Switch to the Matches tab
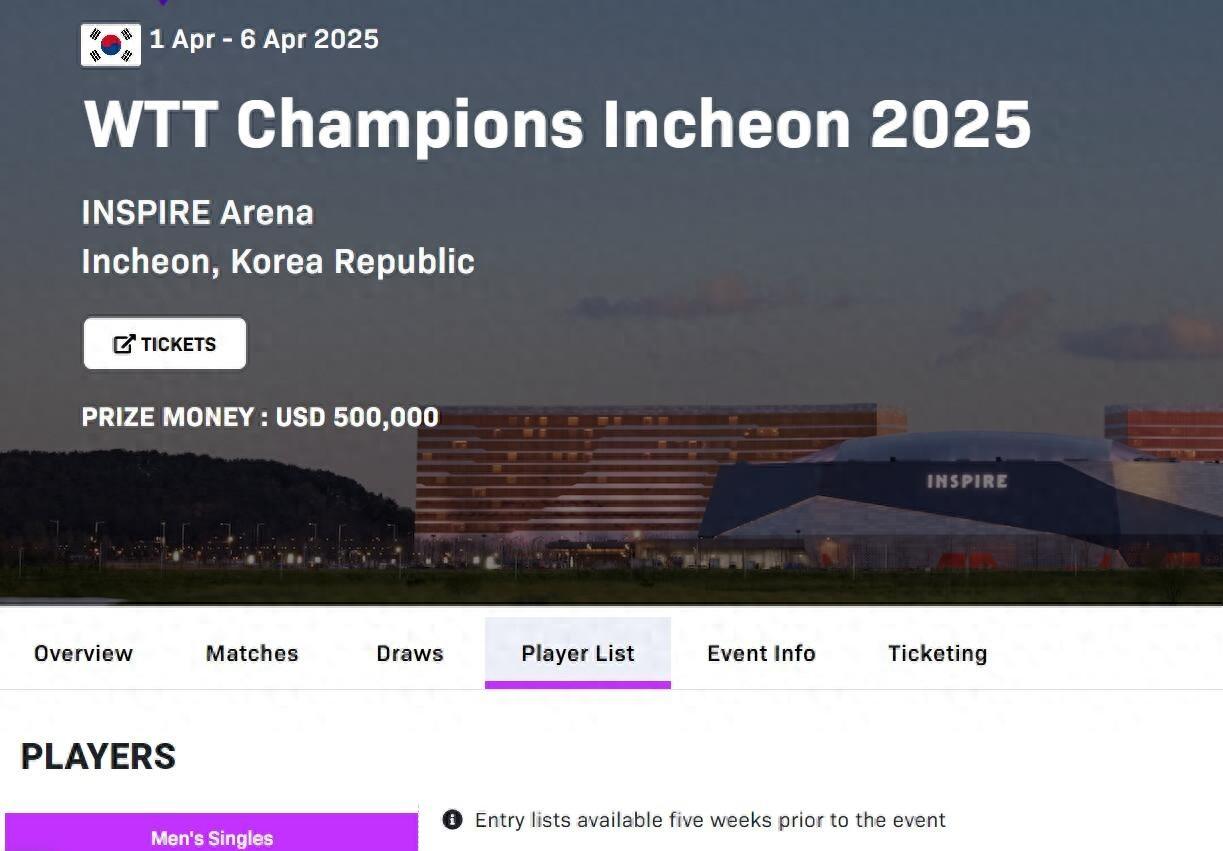Screen dimensions: 1223x851 pos(252,653)
